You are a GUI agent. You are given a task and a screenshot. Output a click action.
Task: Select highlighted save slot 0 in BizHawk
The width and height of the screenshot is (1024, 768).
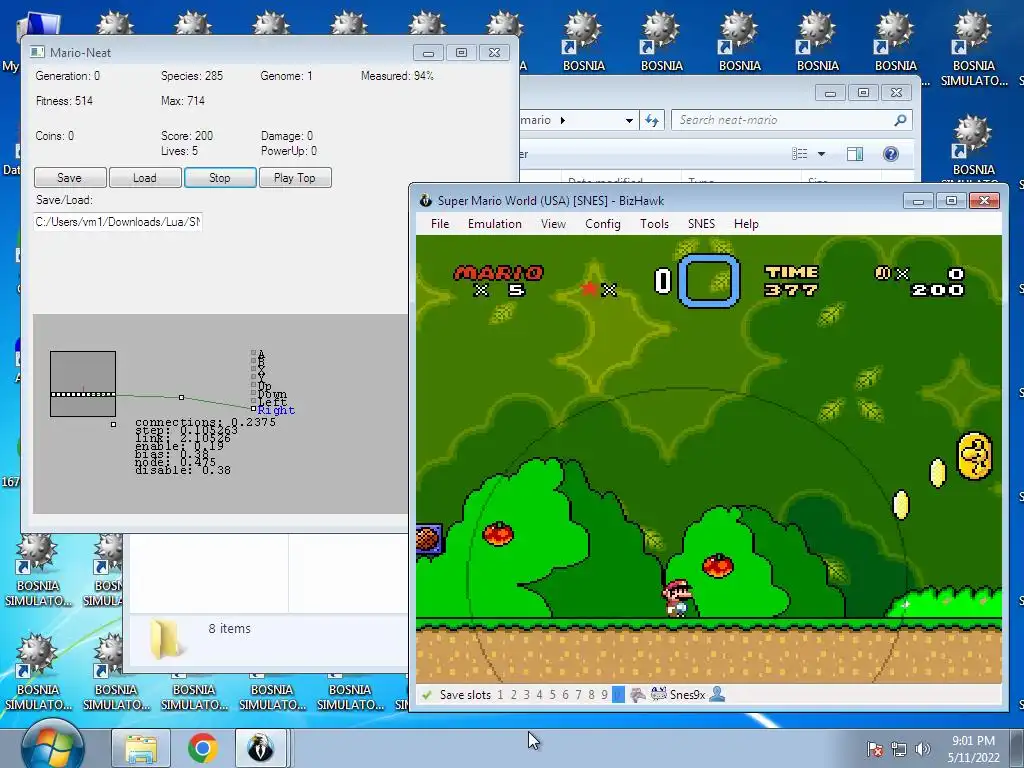pyautogui.click(x=618, y=695)
